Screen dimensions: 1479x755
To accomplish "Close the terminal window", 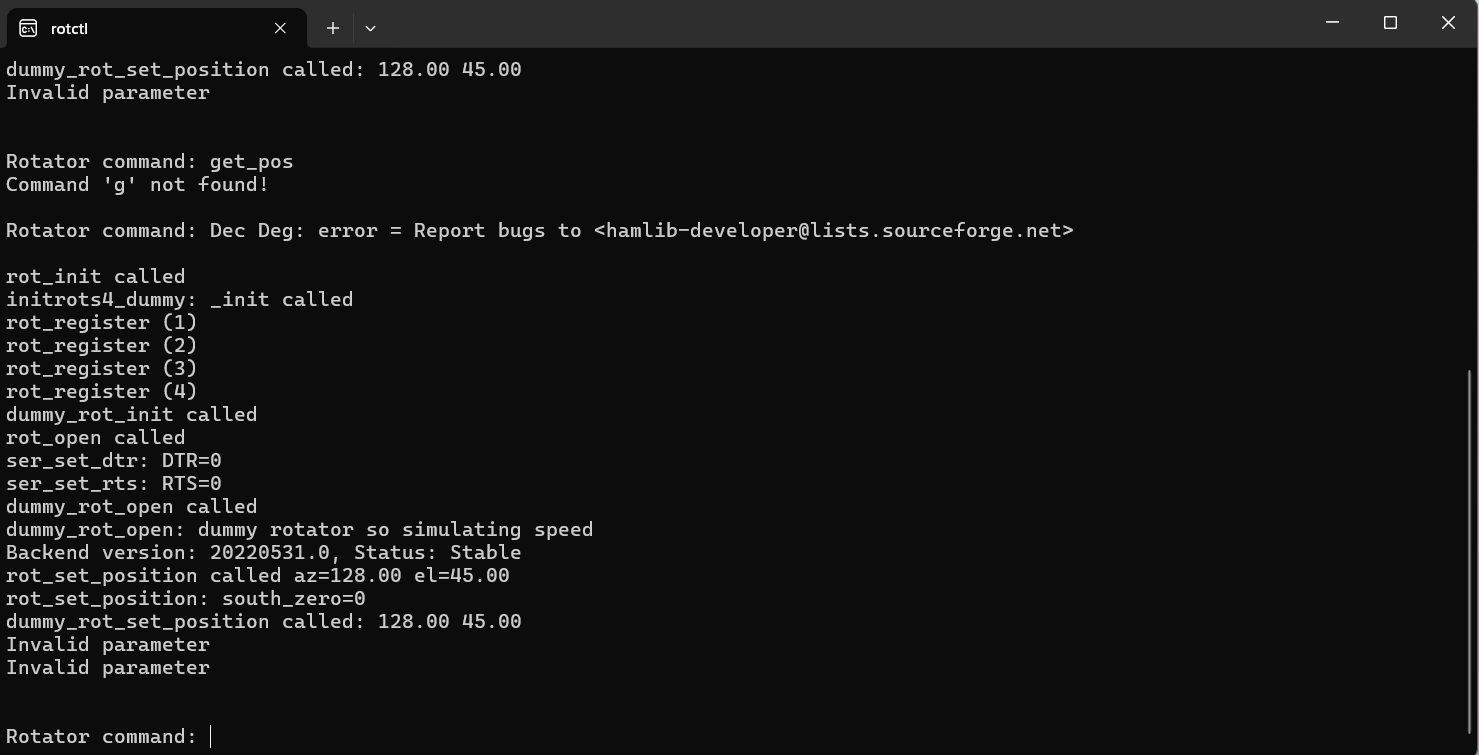I will tap(1448, 23).
